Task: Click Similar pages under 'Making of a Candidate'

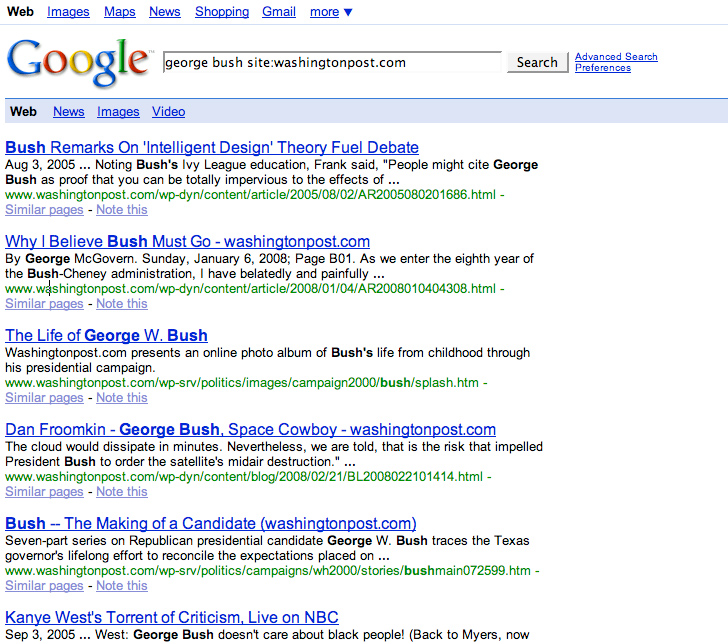Action: tap(44, 586)
